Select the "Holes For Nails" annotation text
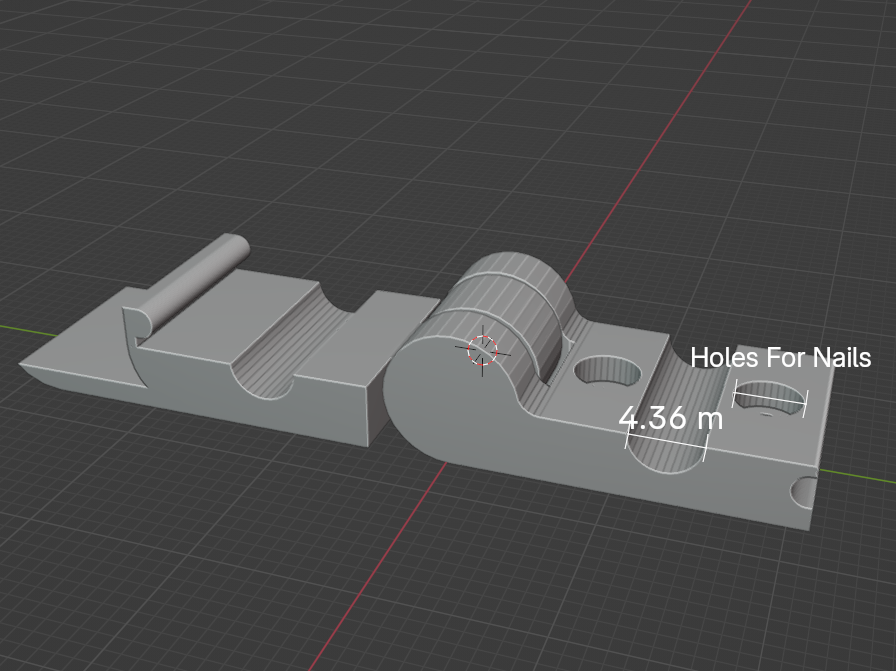 point(781,358)
